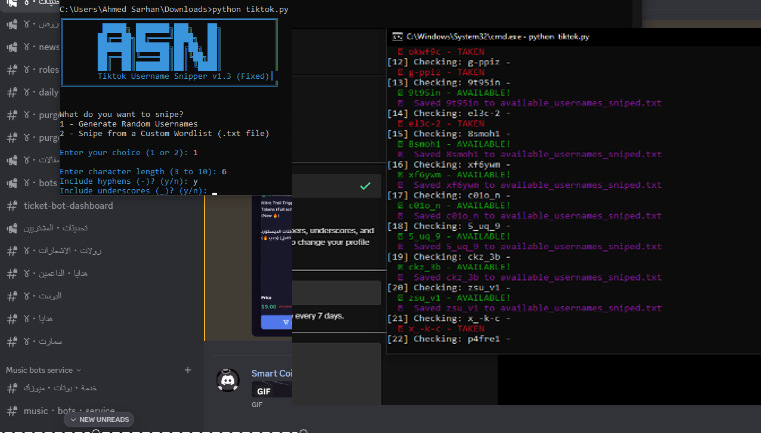Screen dimensions: 761x433
Task: Open the channel named تحديثات • المشتركين
Action: point(56,228)
